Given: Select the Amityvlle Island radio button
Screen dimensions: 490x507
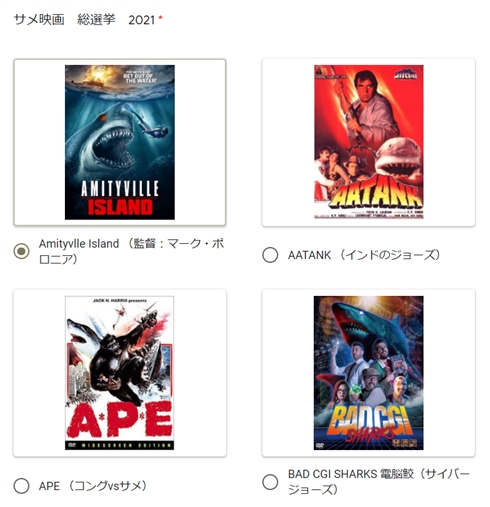Looking at the screenshot, I should point(21,251).
